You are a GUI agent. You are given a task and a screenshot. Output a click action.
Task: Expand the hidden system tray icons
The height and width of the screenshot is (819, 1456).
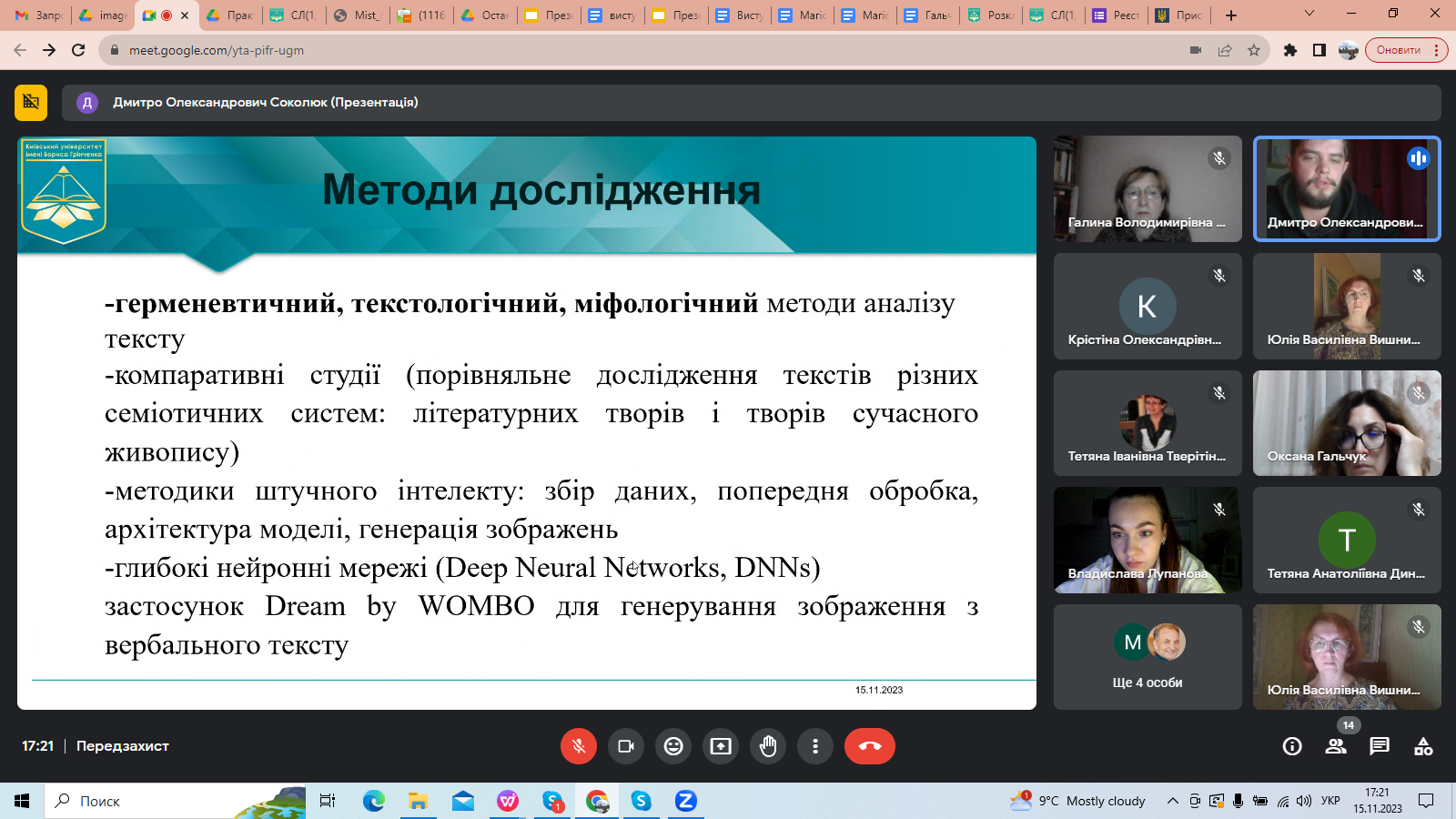pyautogui.click(x=1173, y=801)
